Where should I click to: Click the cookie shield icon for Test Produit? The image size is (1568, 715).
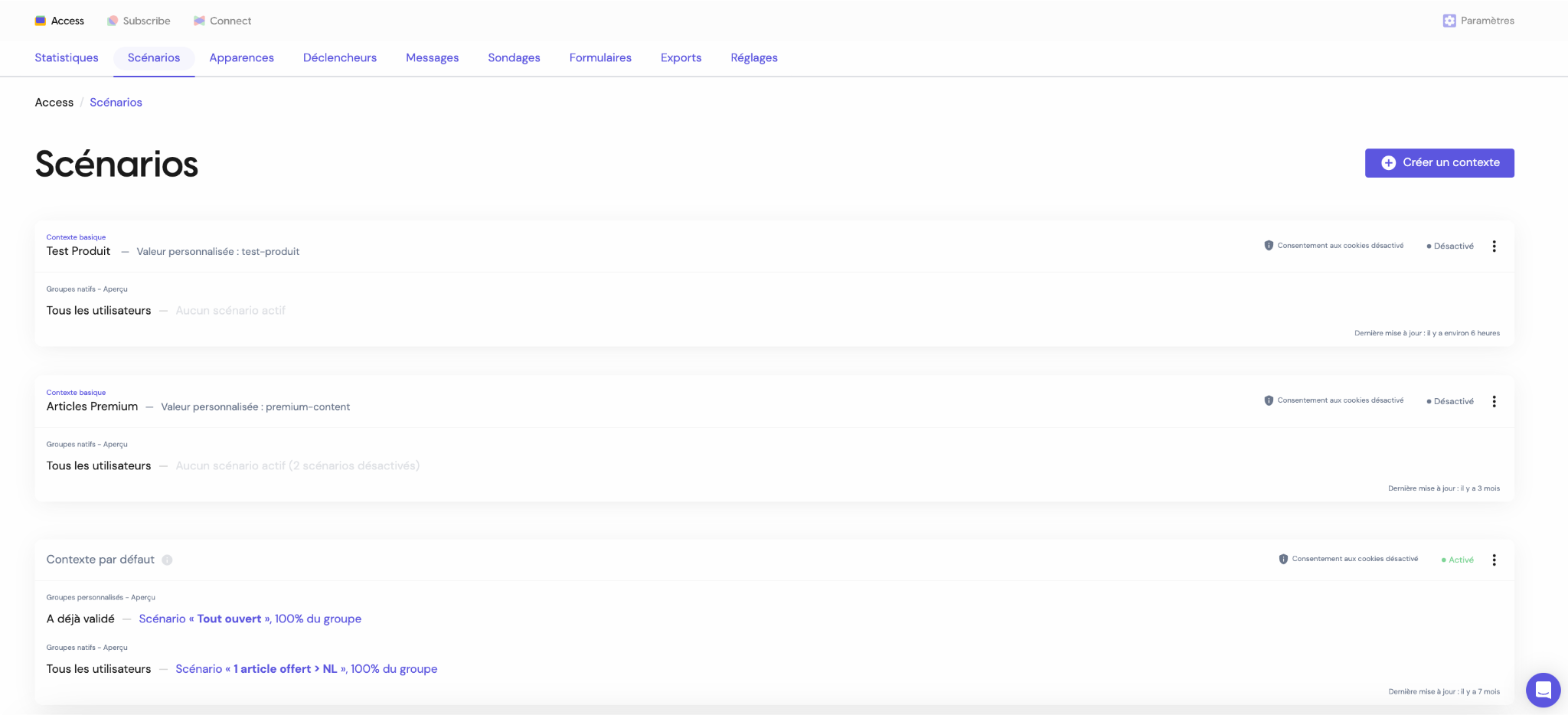1269,246
